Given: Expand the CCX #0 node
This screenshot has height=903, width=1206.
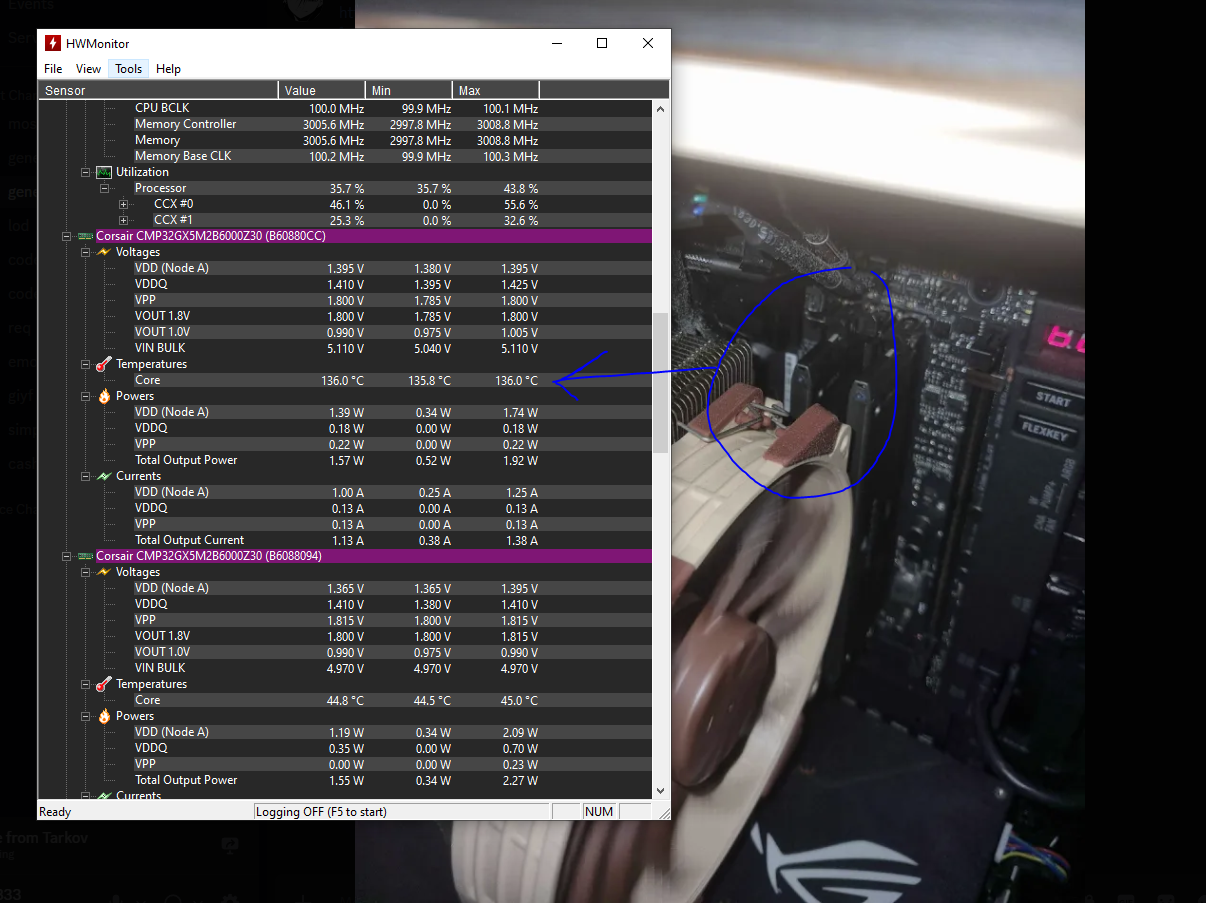Looking at the screenshot, I should (124, 204).
